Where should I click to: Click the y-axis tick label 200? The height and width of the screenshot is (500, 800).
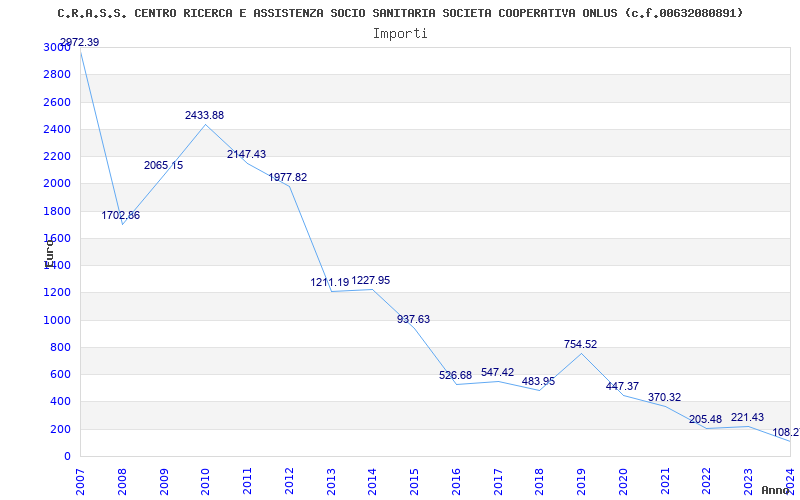[x=60, y=429]
